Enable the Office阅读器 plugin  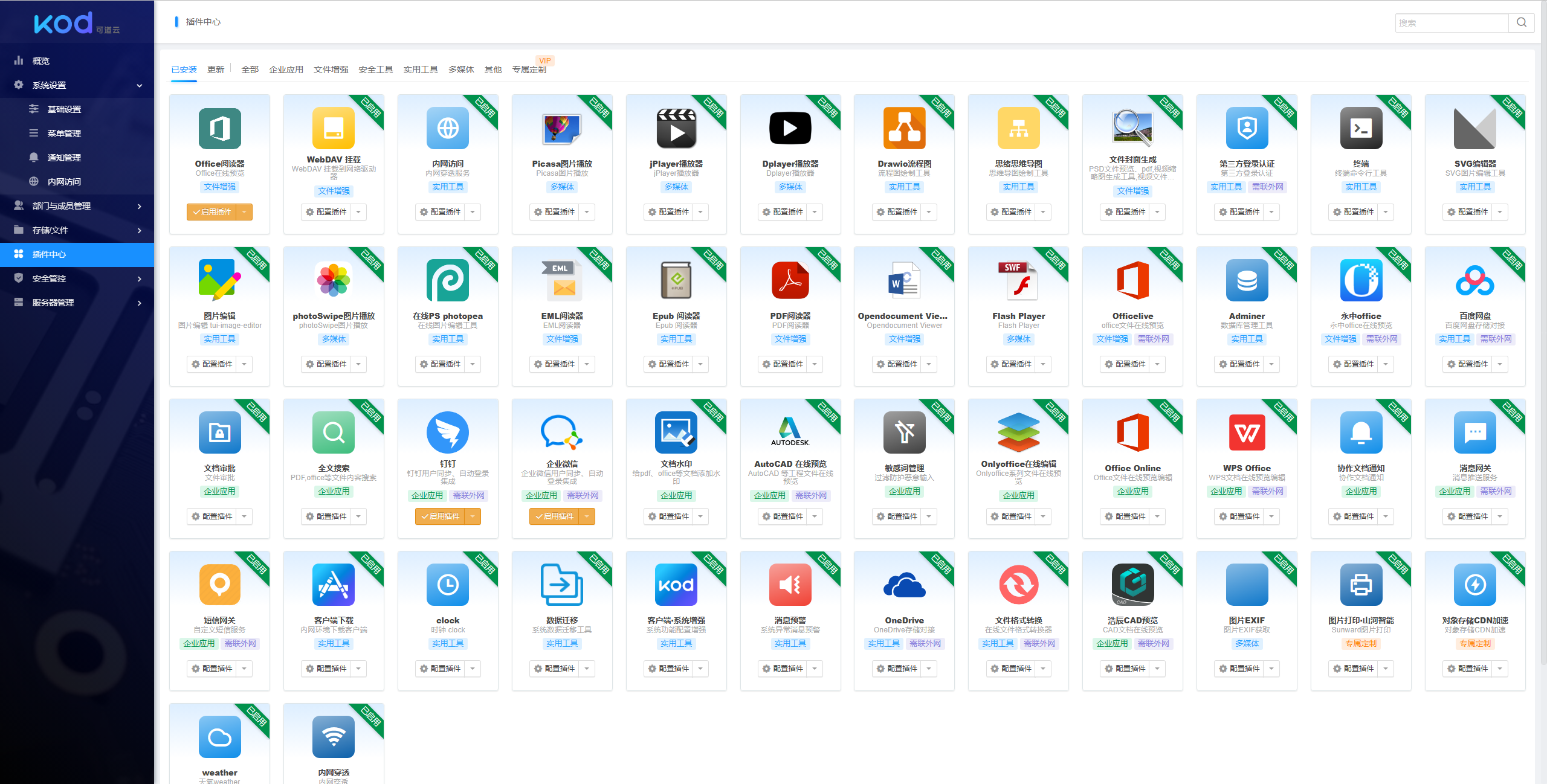pos(212,212)
